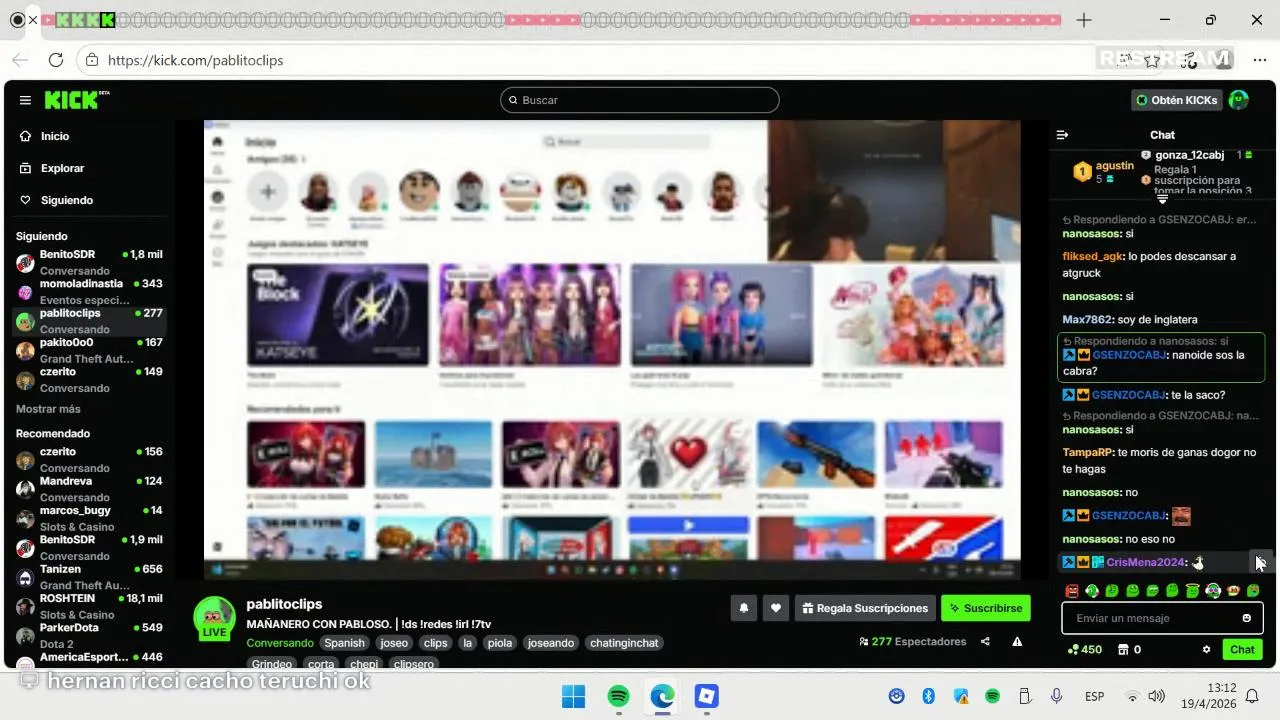Viewport: 1280px width, 720px height.
Task: Open Microsoft Edge from the taskbar
Action: [663, 696]
